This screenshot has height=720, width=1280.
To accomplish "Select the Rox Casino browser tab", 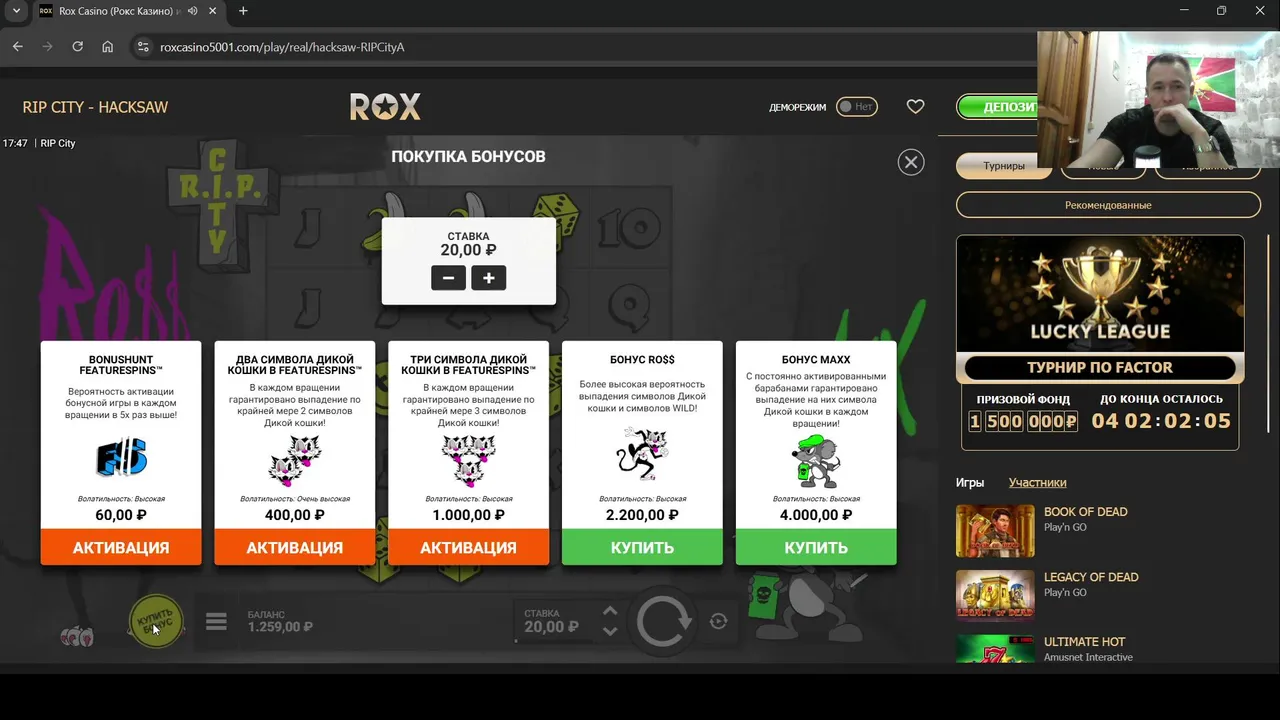I will (127, 11).
